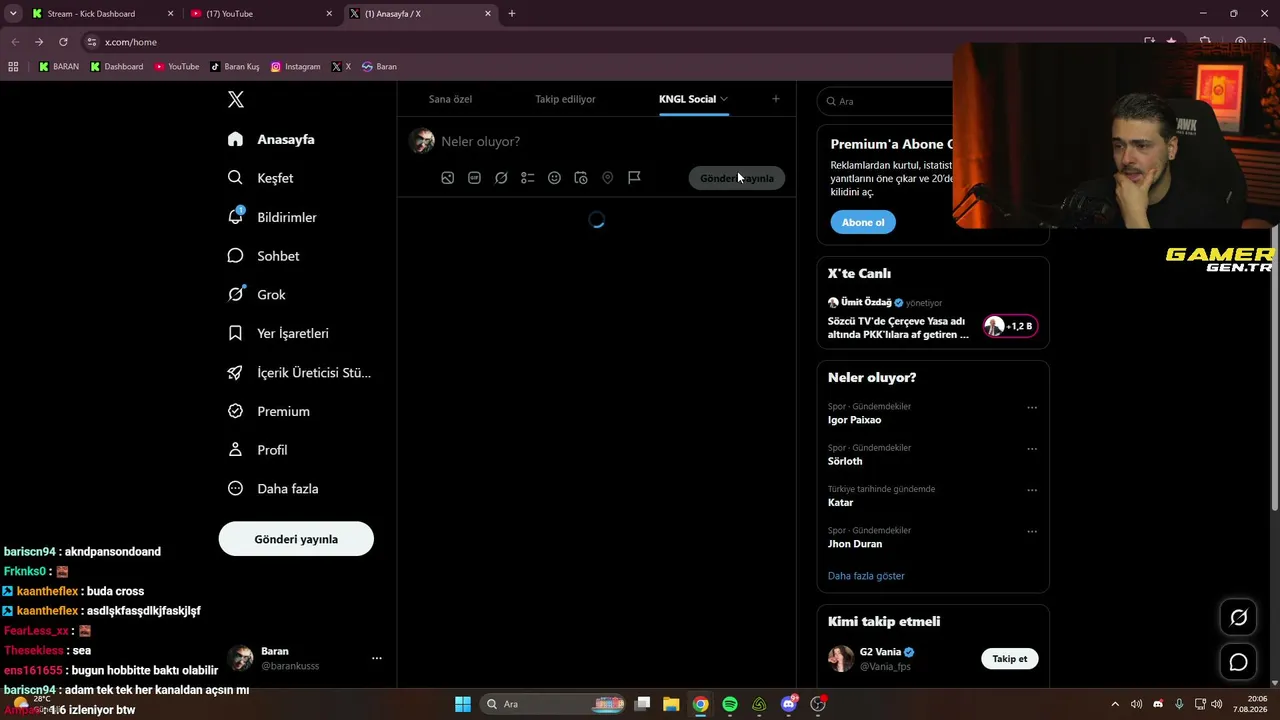Screen dimensions: 1280x720
Task: Open more options for Jhon Duran trend
Action: click(x=1032, y=531)
